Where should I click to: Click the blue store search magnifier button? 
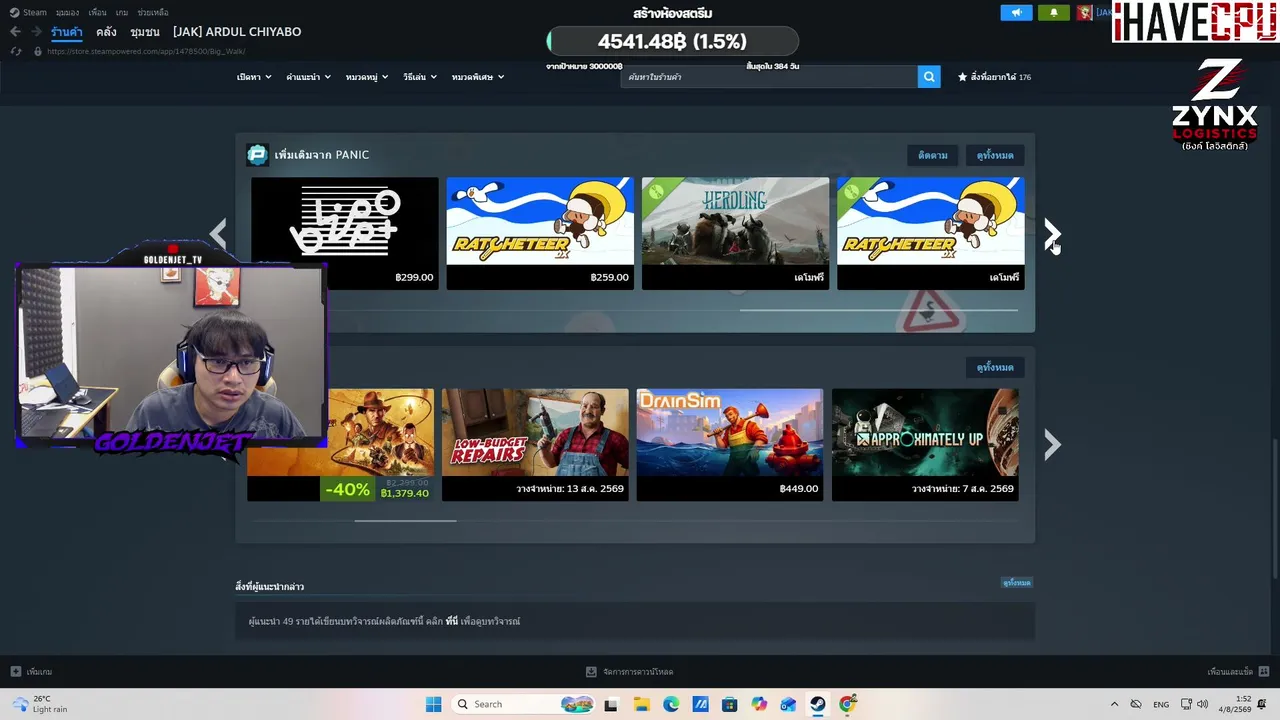coord(929,77)
